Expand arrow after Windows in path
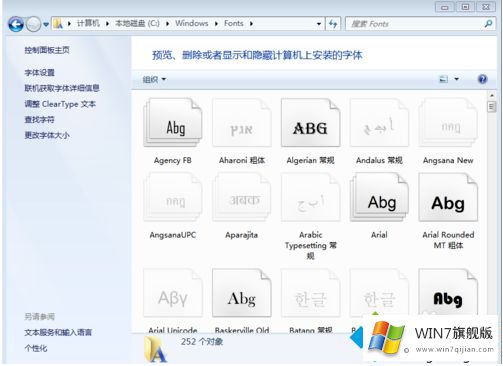Image resolution: width=503 pixels, height=366 pixels. pyautogui.click(x=216, y=24)
